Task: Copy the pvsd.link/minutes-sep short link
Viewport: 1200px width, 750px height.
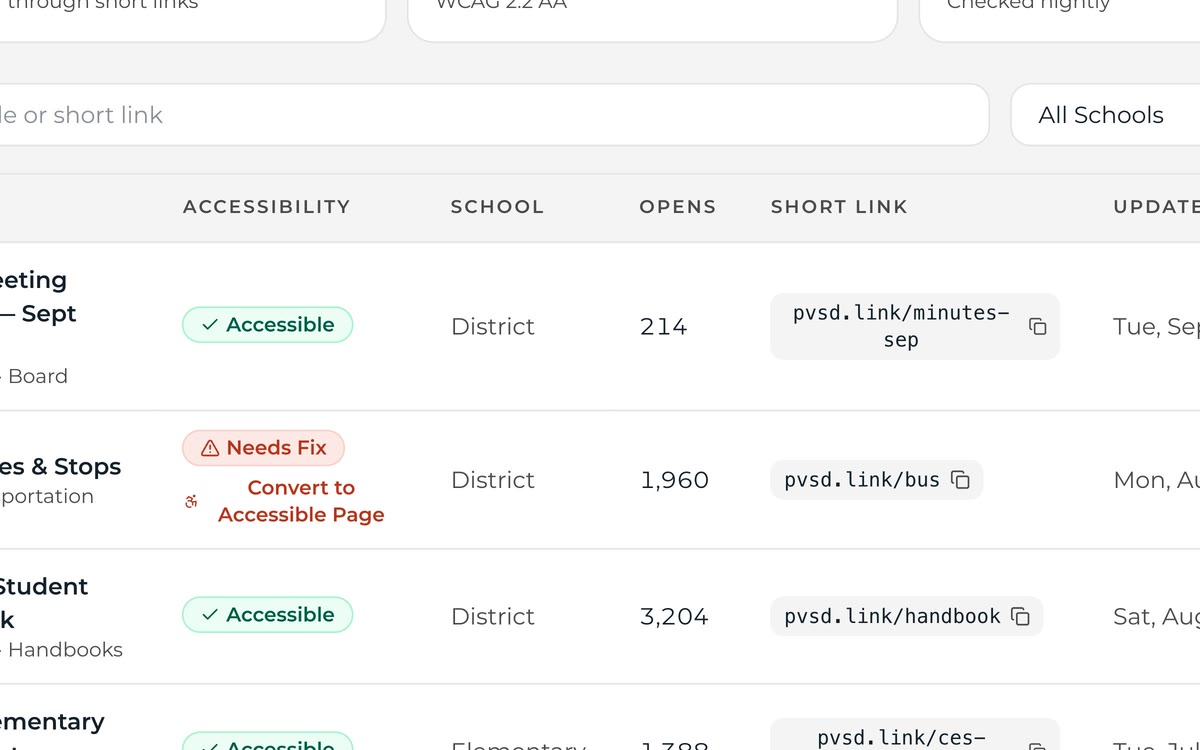Action: pyautogui.click(x=1038, y=327)
